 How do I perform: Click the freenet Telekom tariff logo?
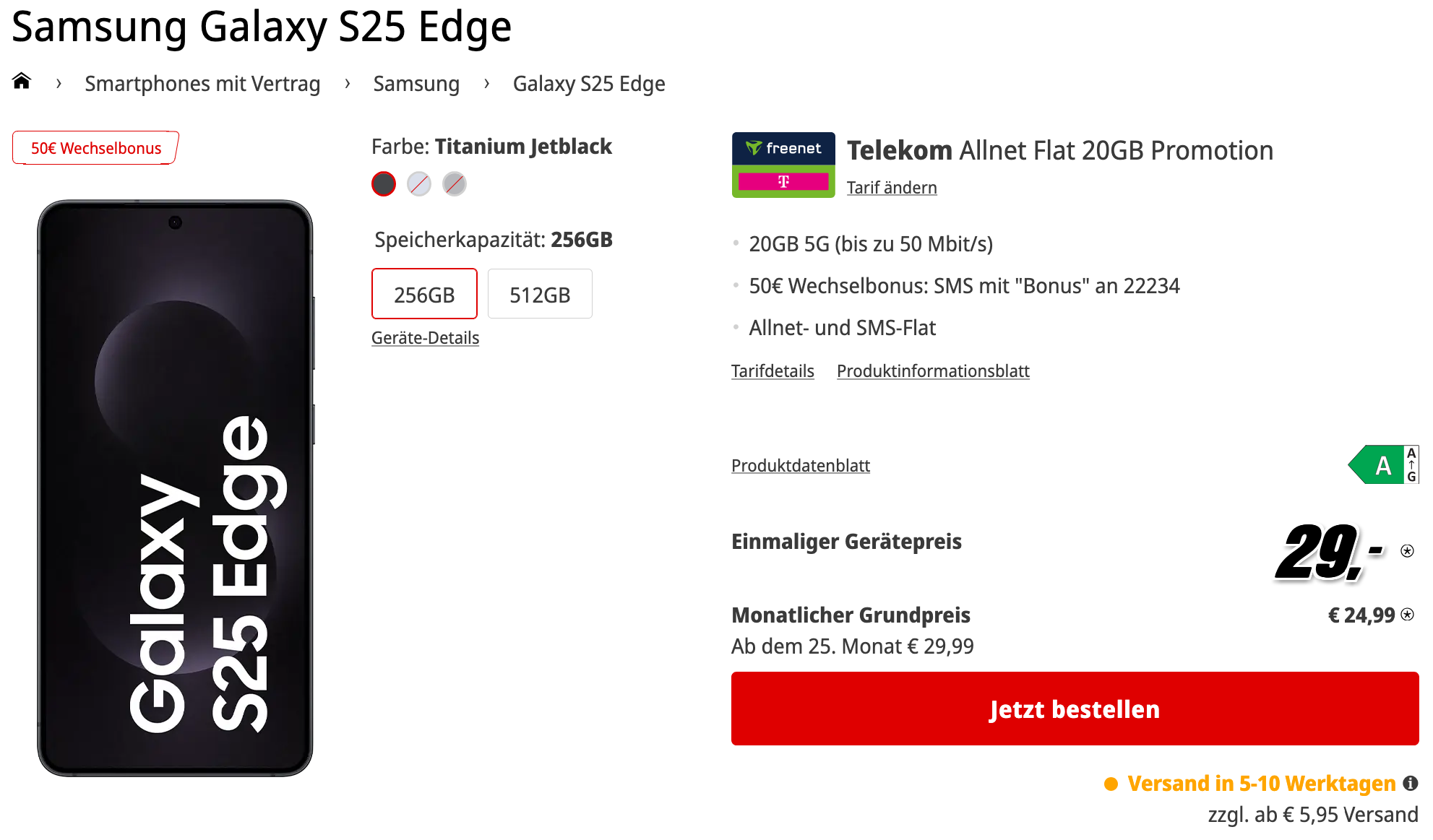click(x=783, y=165)
